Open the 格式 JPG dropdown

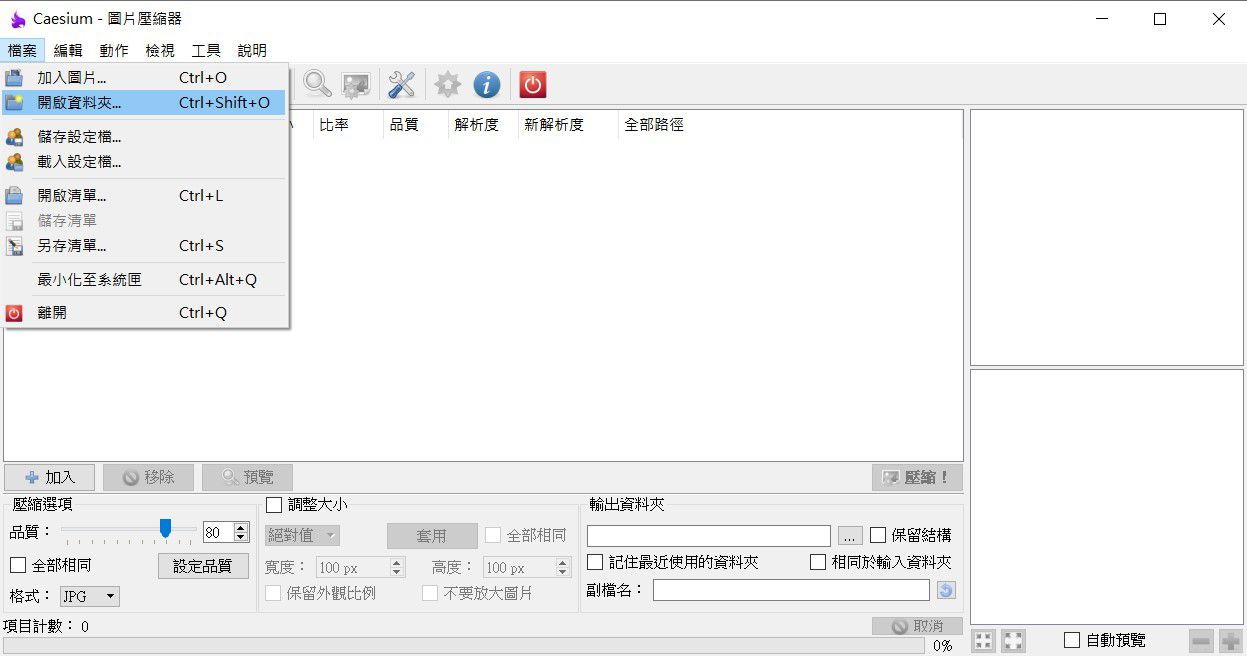(90, 597)
